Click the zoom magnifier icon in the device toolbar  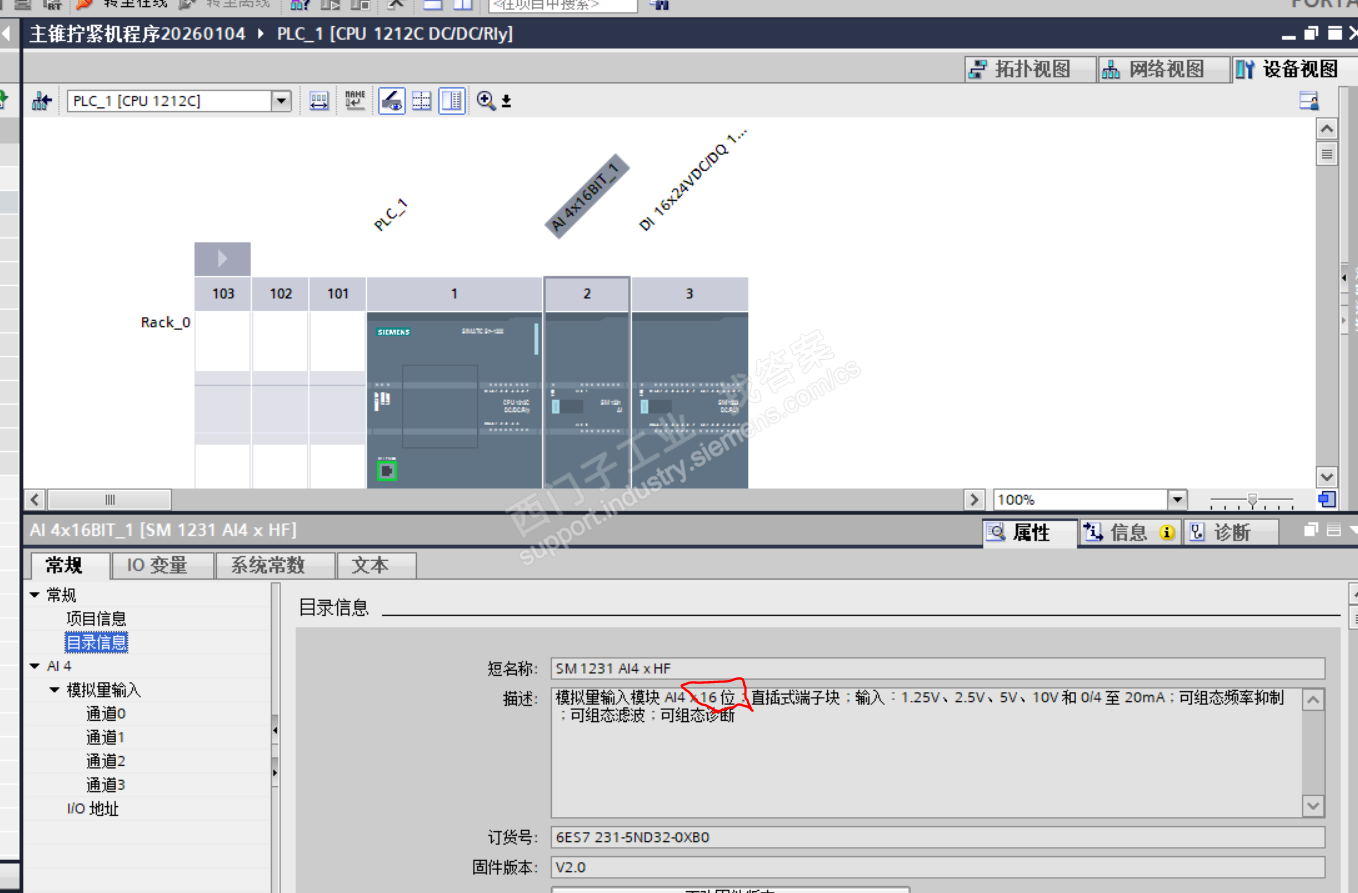486,100
